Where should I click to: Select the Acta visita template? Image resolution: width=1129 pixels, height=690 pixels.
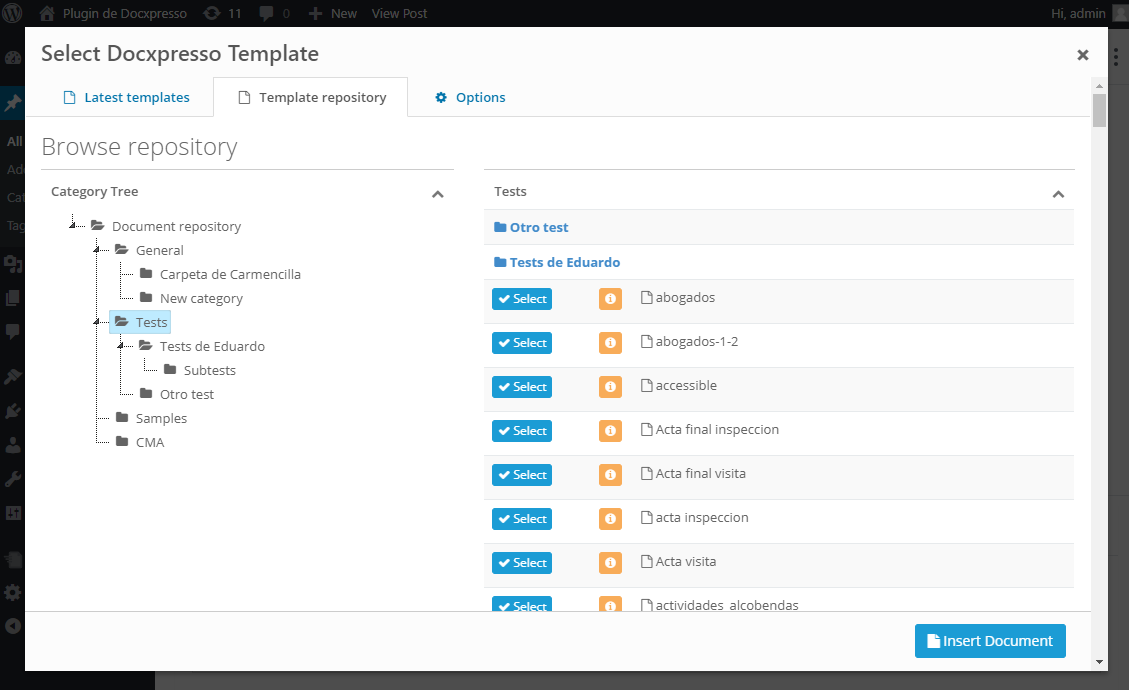point(522,563)
